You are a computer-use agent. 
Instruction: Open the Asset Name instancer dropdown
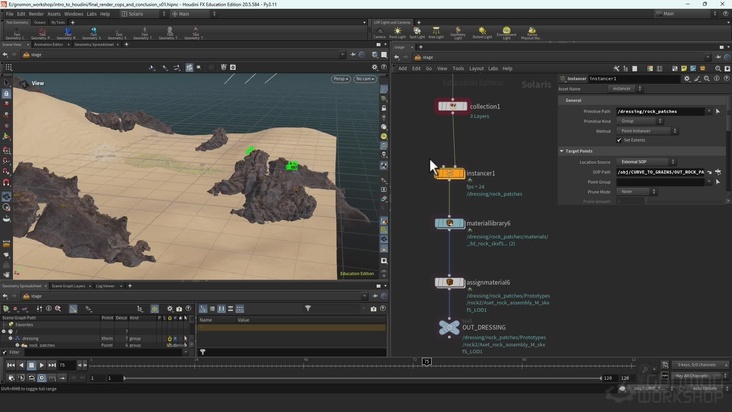(625, 89)
